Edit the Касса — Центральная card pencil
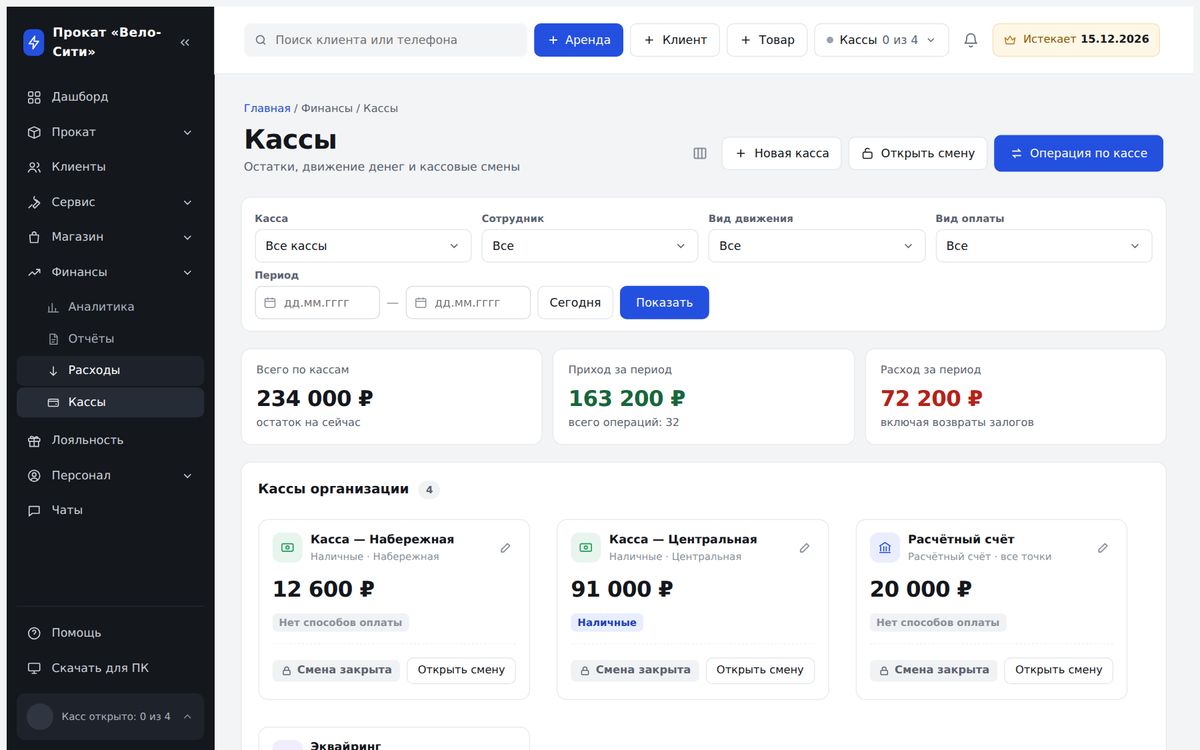This screenshot has width=1200, height=750. tap(804, 548)
